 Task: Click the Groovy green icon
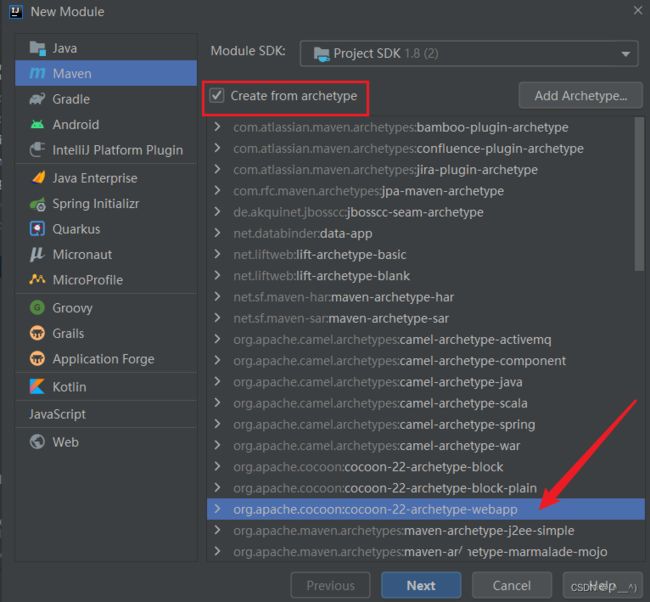click(x=37, y=308)
